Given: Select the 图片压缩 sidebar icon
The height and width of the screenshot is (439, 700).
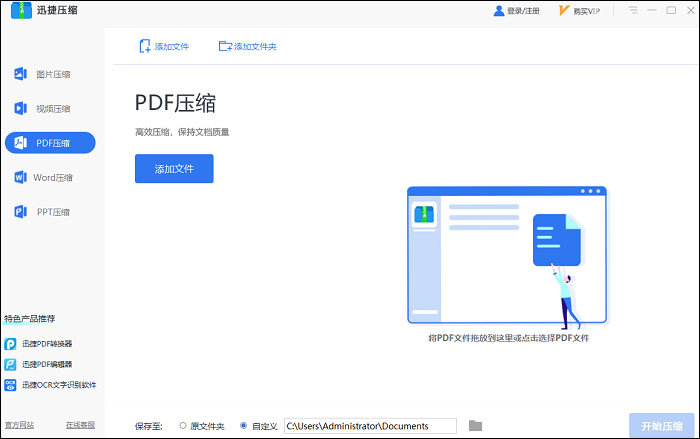Looking at the screenshot, I should point(21,74).
